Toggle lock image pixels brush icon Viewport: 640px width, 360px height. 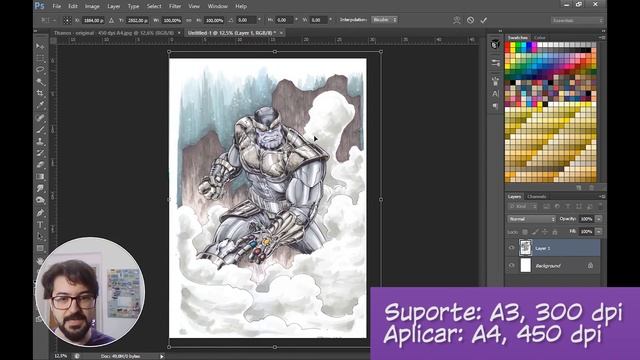point(535,232)
